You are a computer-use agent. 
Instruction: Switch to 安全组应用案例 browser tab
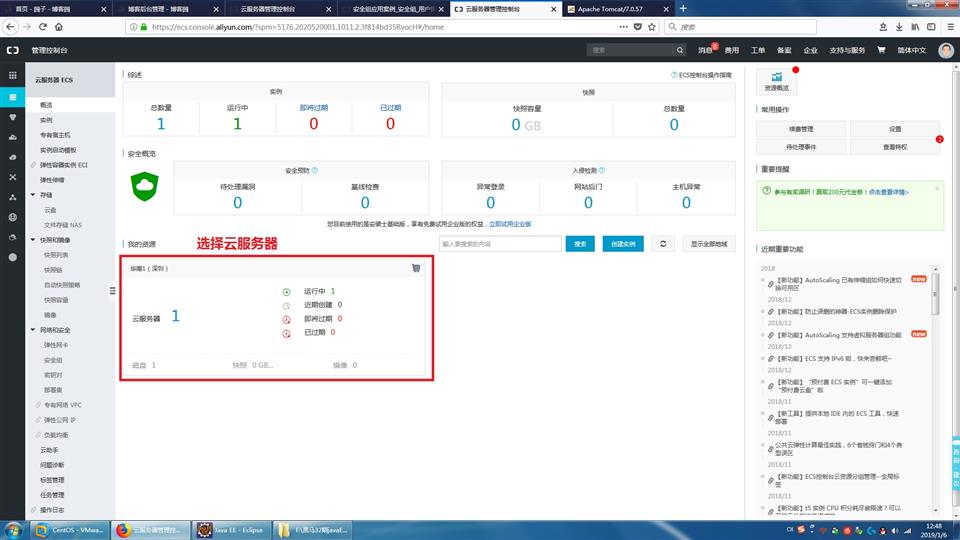click(393, 9)
